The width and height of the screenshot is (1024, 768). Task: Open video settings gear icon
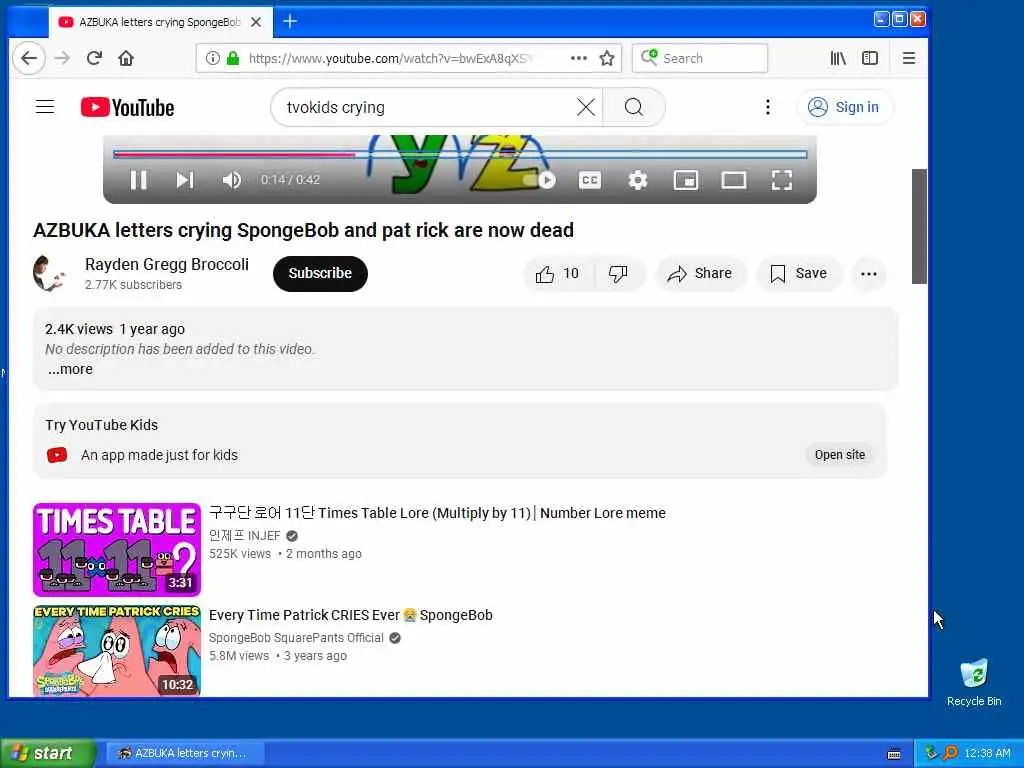637,180
